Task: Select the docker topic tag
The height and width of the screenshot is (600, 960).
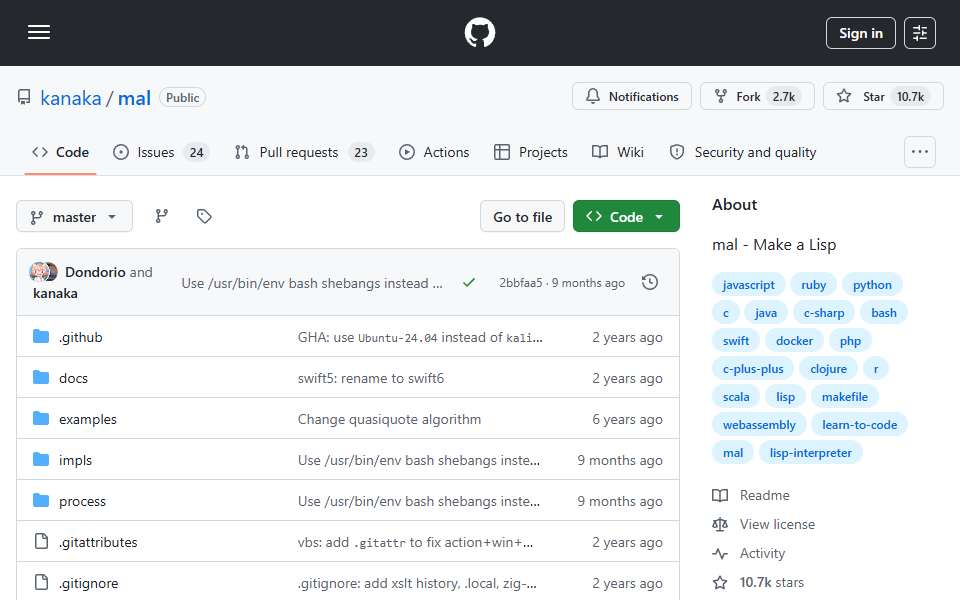Action: (x=794, y=341)
